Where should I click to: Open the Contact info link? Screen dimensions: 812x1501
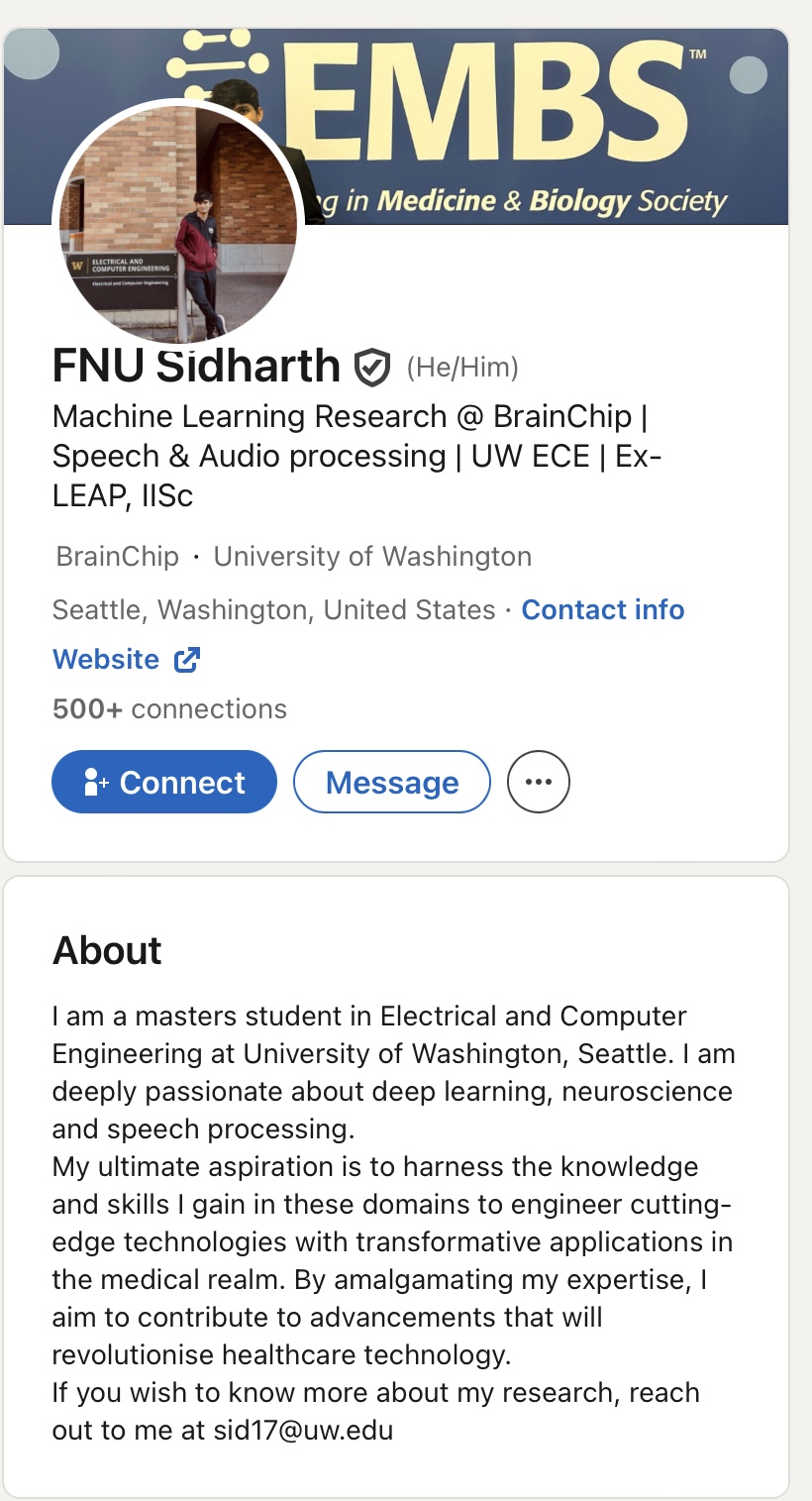click(x=603, y=609)
